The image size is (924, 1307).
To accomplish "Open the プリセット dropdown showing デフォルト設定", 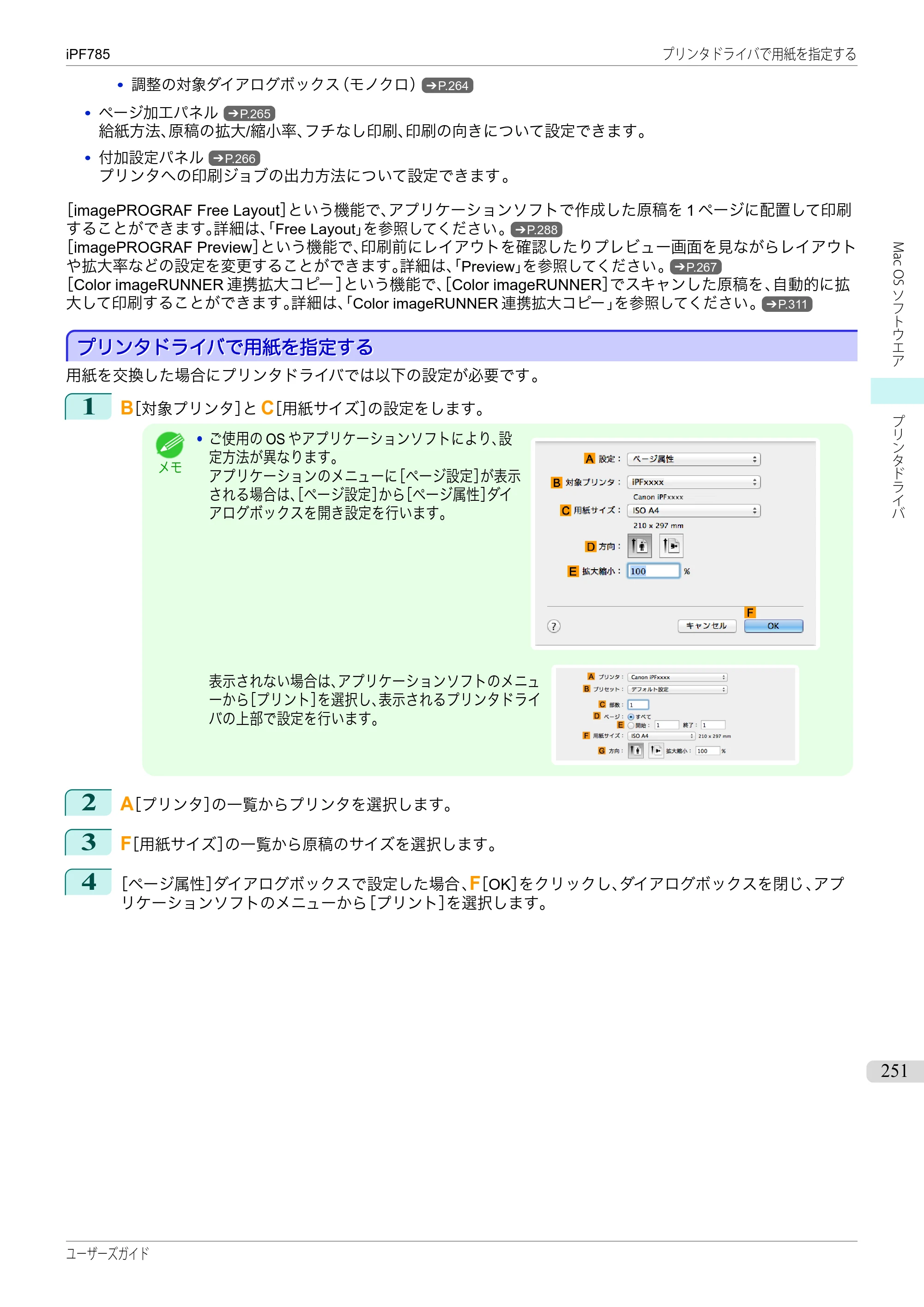I will [677, 689].
